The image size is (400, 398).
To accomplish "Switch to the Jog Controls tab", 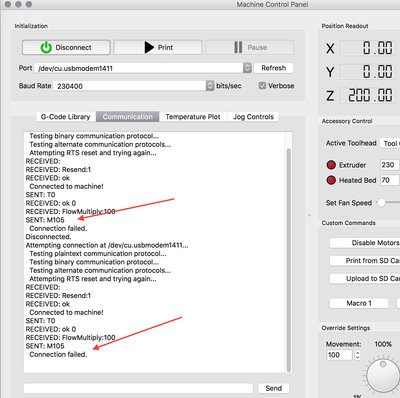I will point(253,117).
